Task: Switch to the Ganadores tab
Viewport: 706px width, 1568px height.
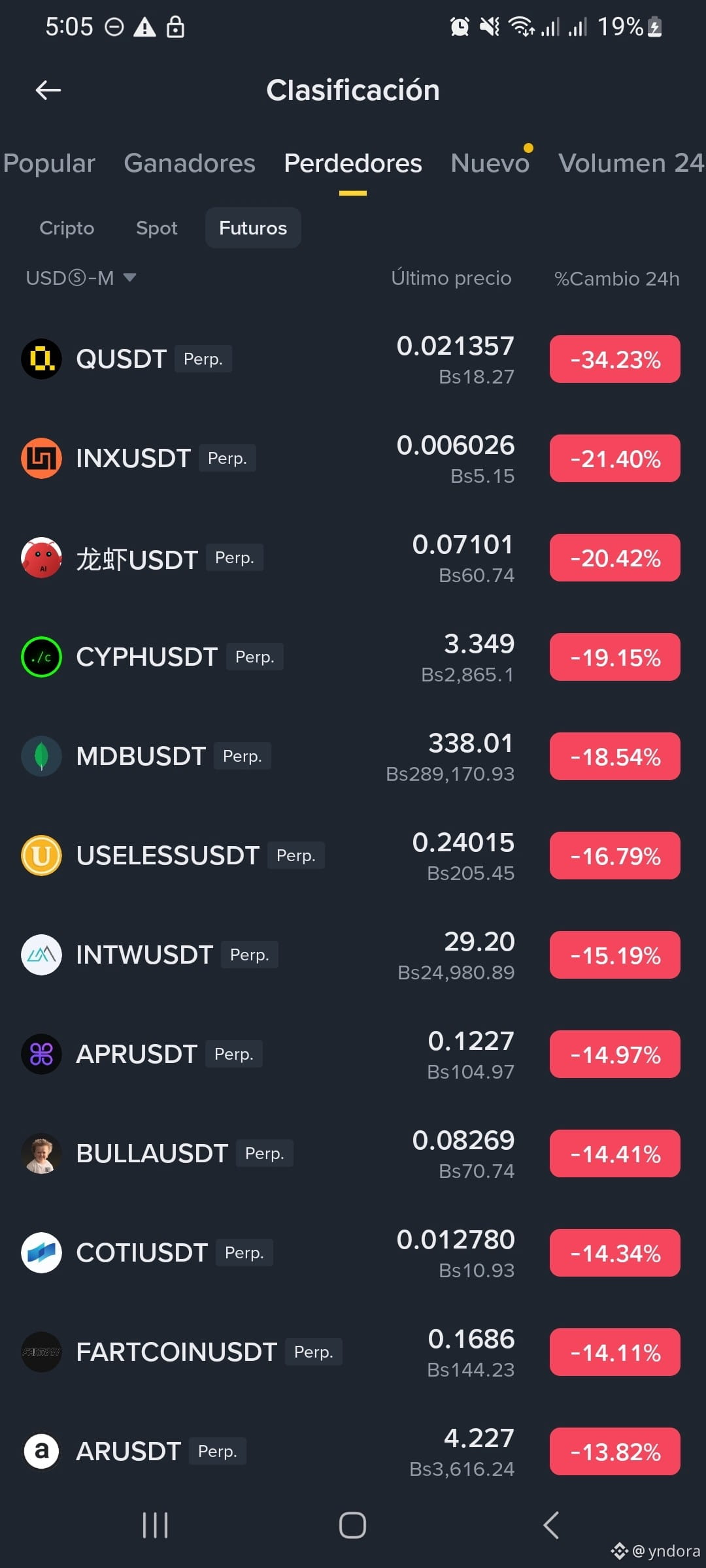Action: point(190,163)
